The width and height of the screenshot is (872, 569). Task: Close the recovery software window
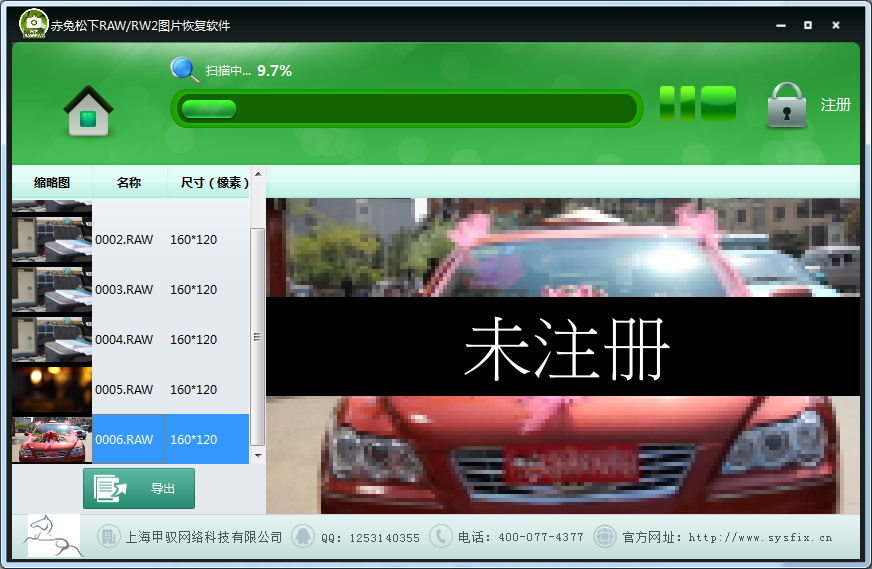coord(835,25)
